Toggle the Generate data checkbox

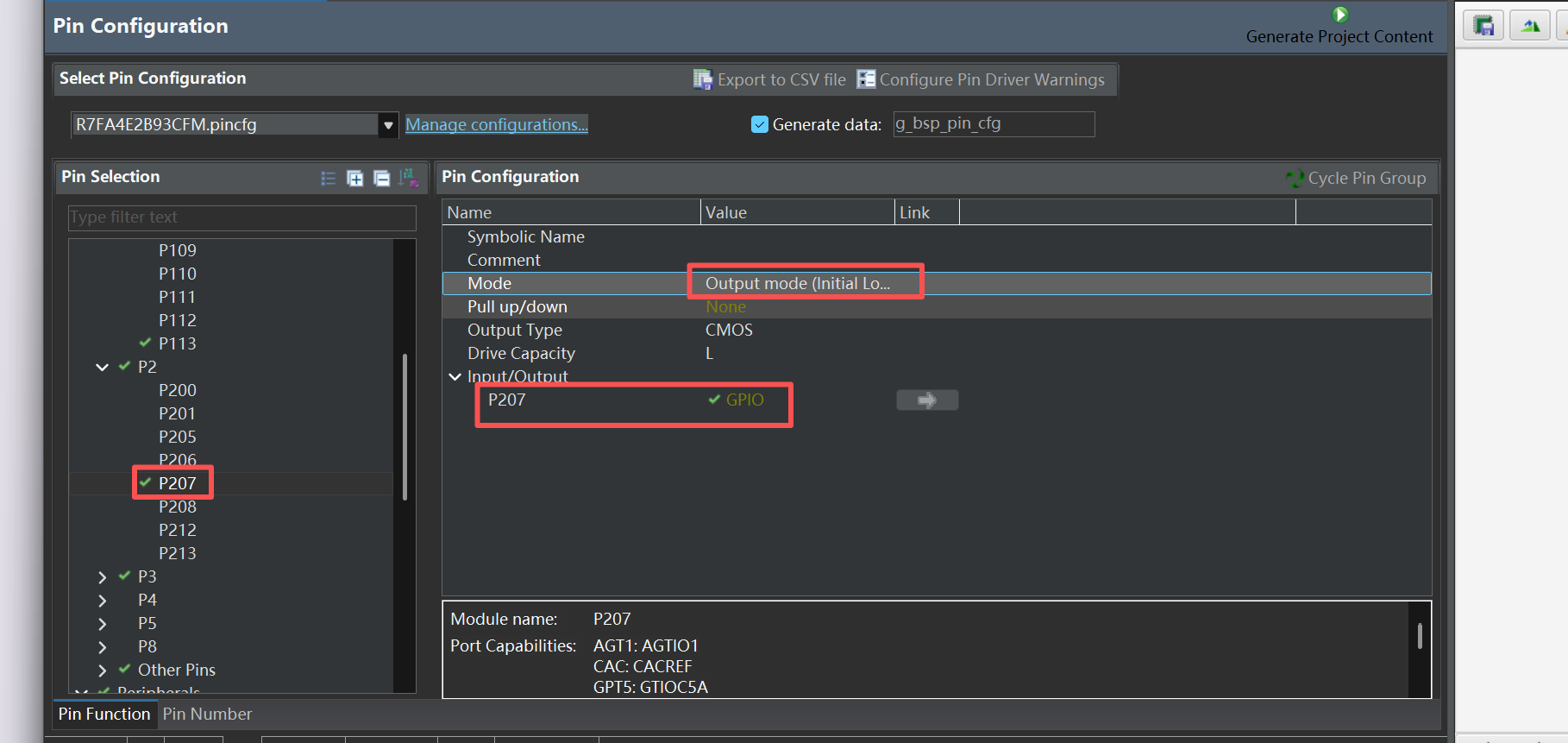(x=760, y=124)
